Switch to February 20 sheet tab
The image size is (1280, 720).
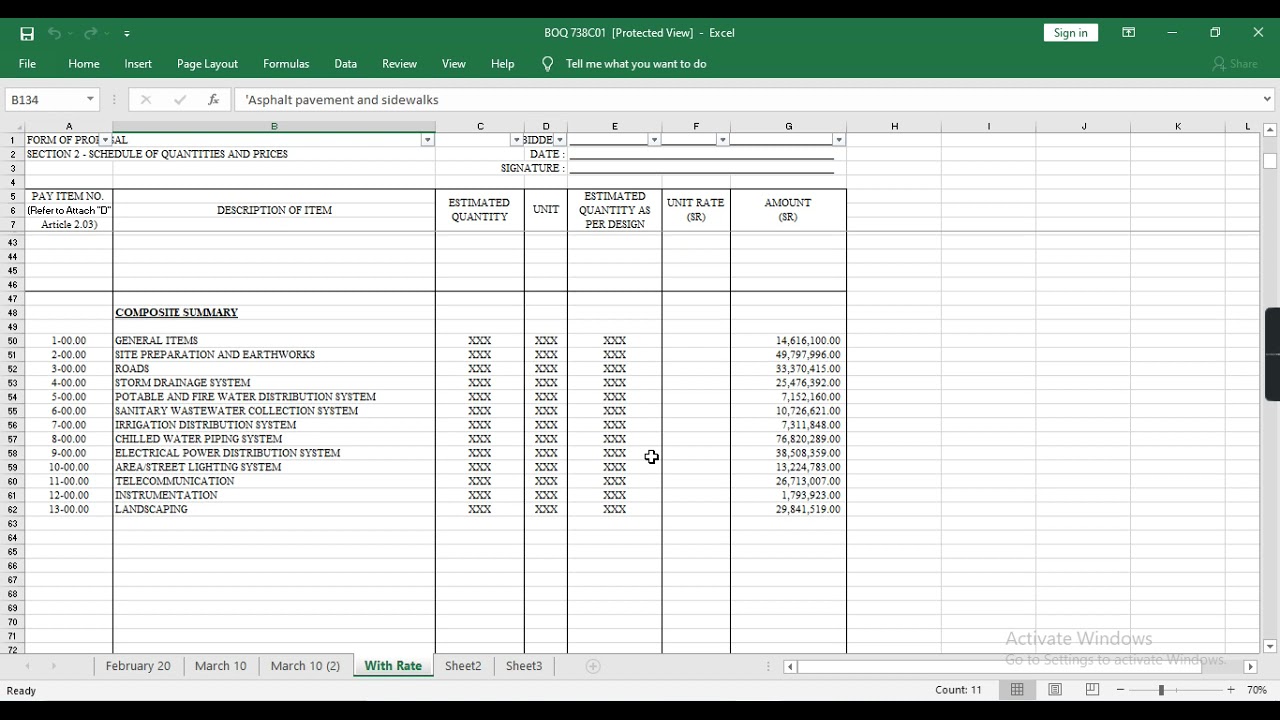pyautogui.click(x=138, y=666)
